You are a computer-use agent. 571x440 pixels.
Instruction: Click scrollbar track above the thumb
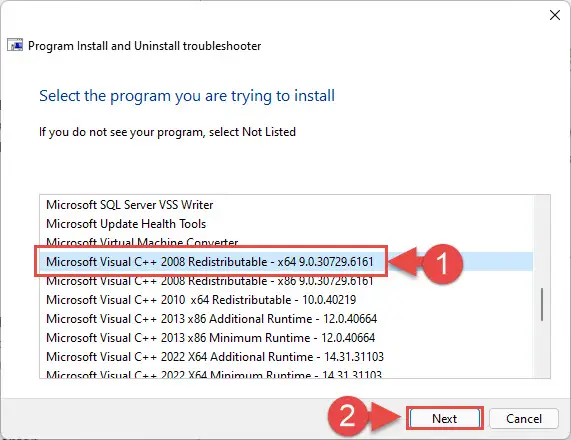coord(542,241)
